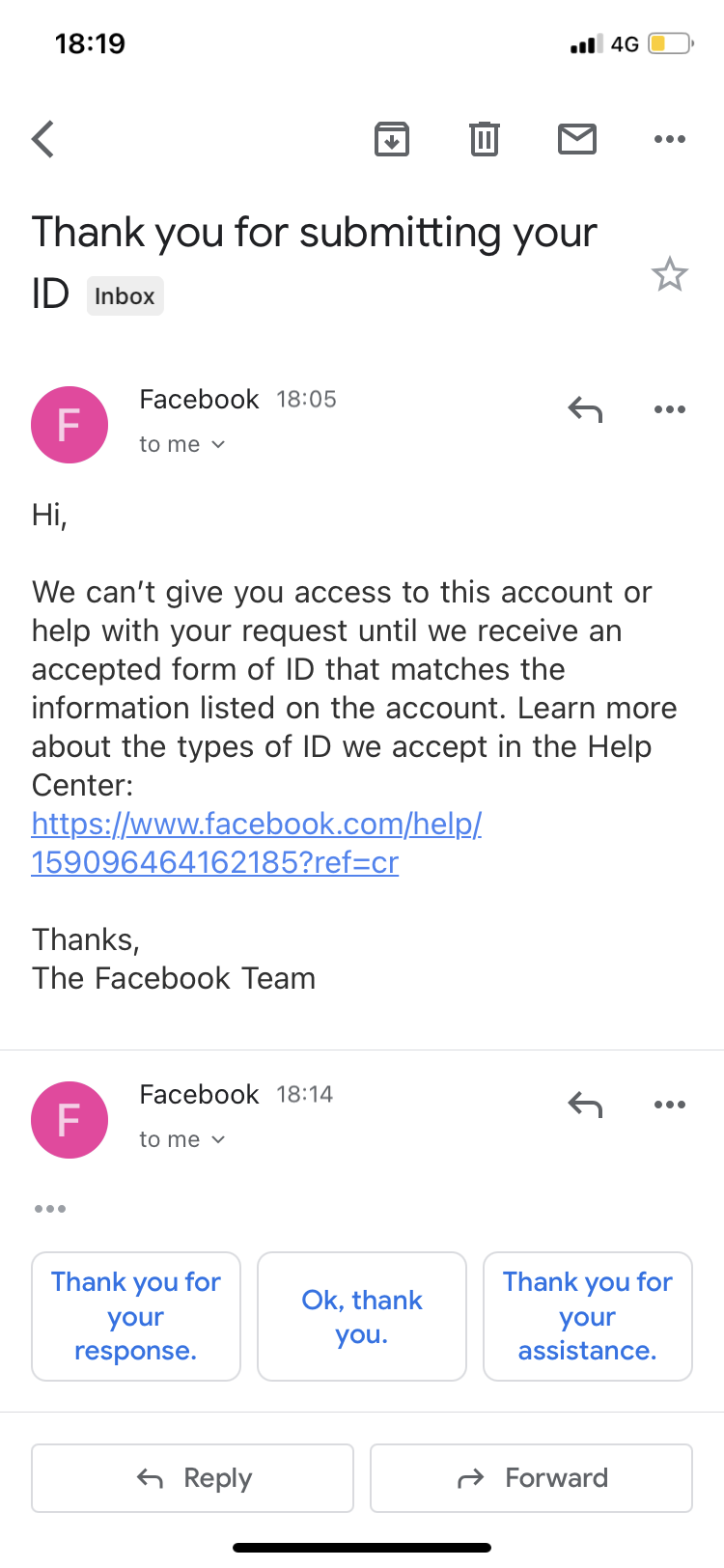The width and height of the screenshot is (724, 1568).
Task: Tap the Inbox label chip
Action: (125, 295)
